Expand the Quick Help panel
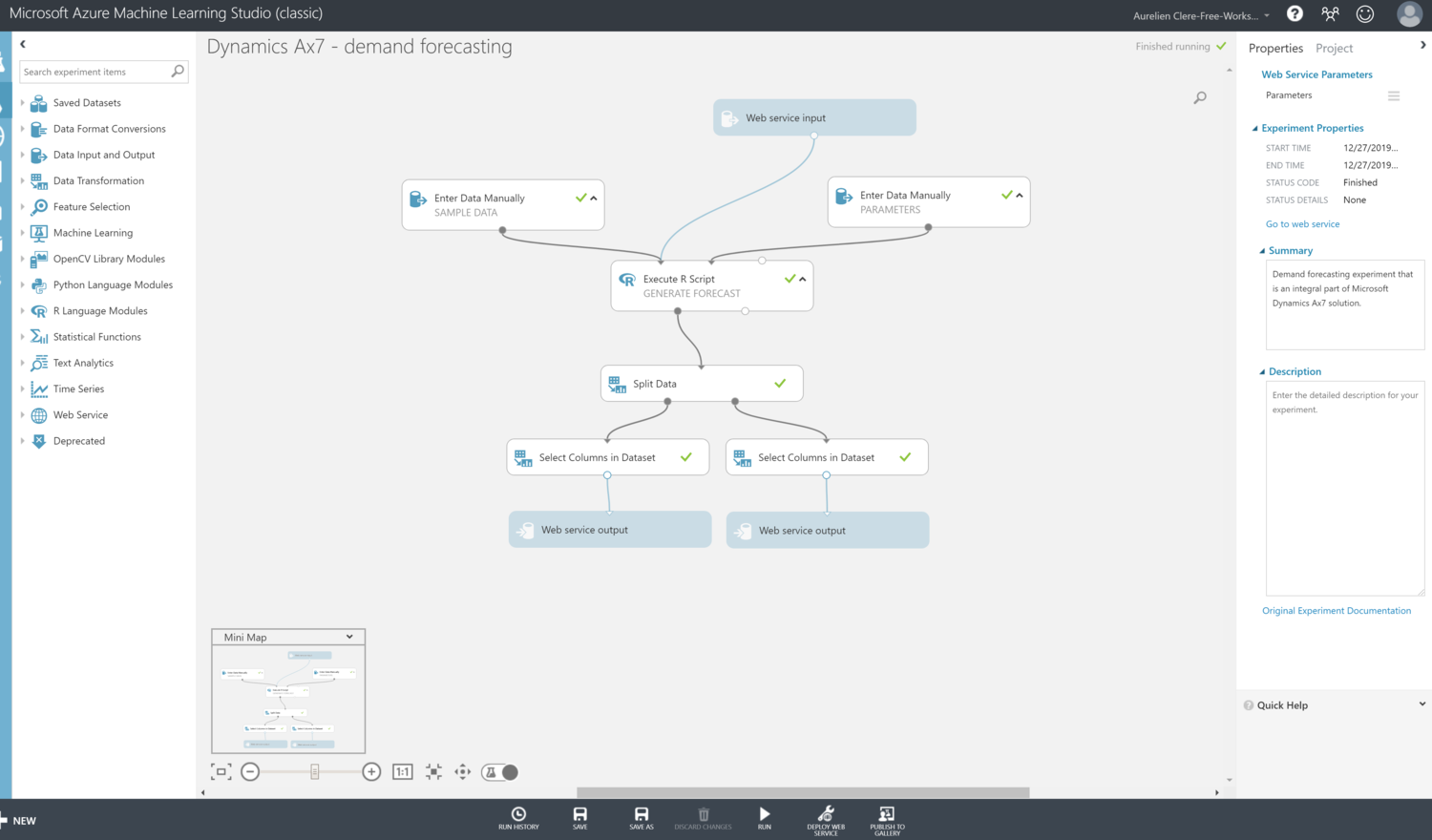1432x840 pixels. tap(1422, 704)
